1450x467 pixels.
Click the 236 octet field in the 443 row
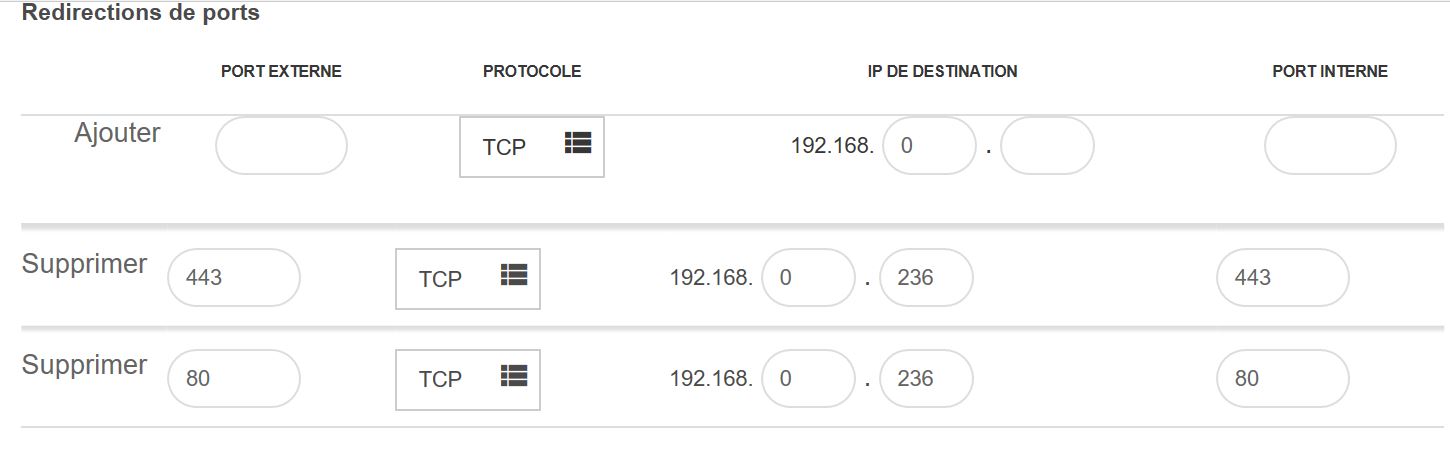[x=926, y=277]
